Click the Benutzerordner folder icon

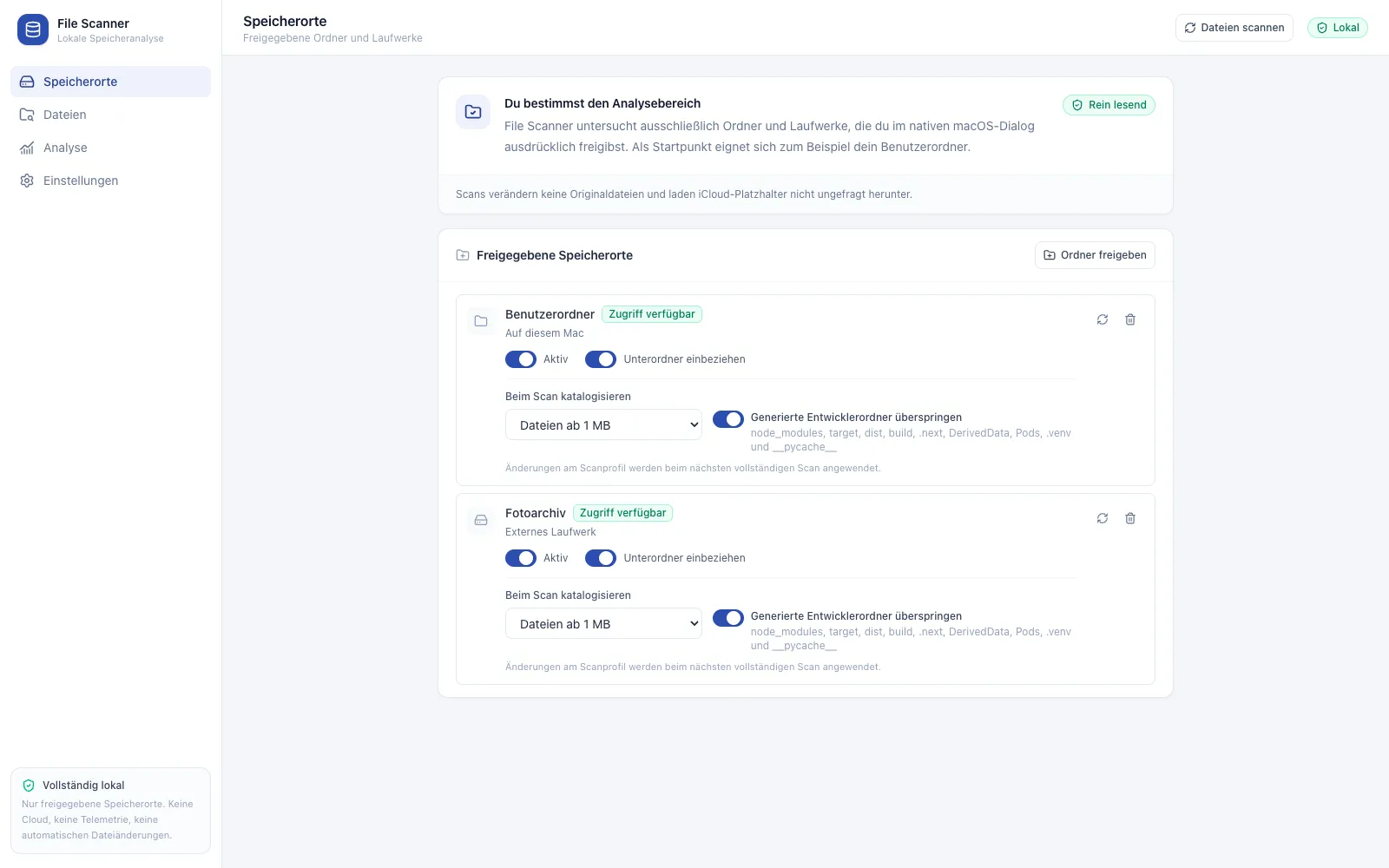click(x=481, y=321)
